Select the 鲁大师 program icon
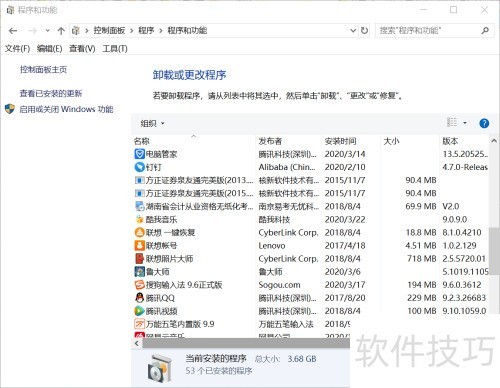 point(139,272)
